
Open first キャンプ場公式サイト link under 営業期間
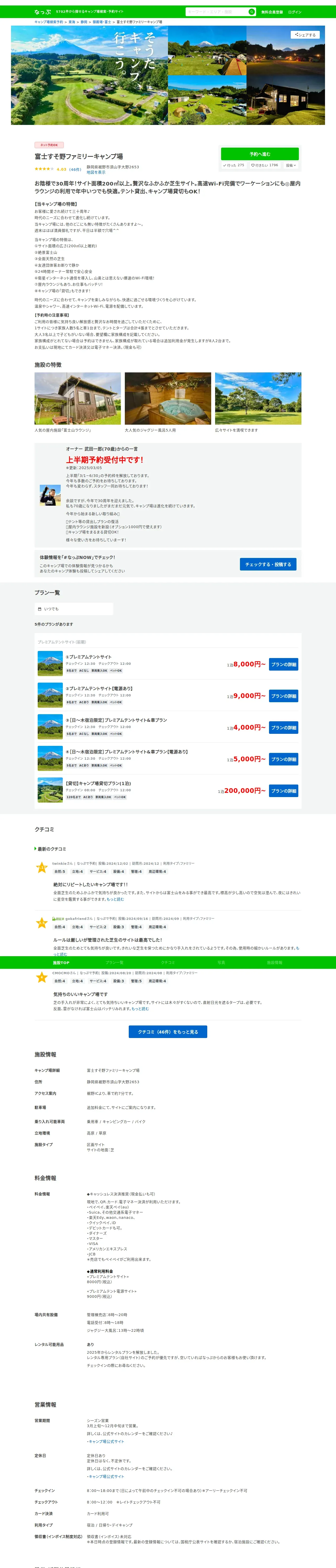[106, 1442]
